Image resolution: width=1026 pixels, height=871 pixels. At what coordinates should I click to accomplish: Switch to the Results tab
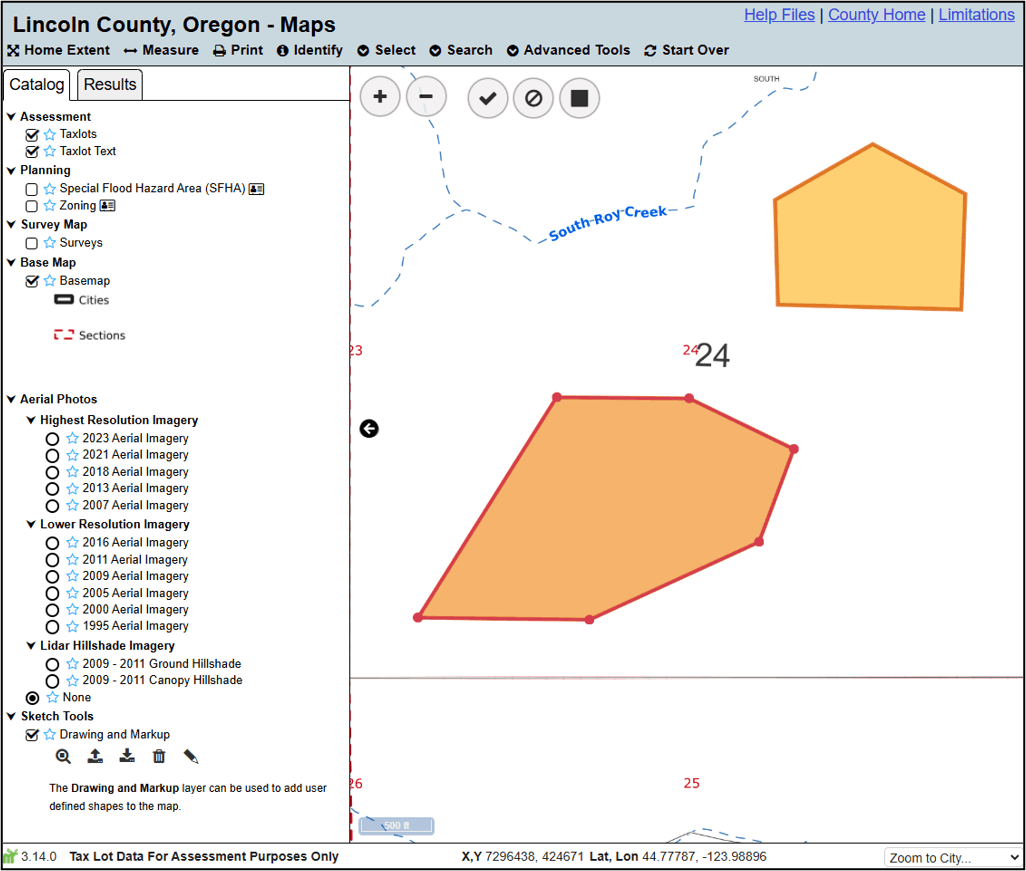pyautogui.click(x=110, y=85)
